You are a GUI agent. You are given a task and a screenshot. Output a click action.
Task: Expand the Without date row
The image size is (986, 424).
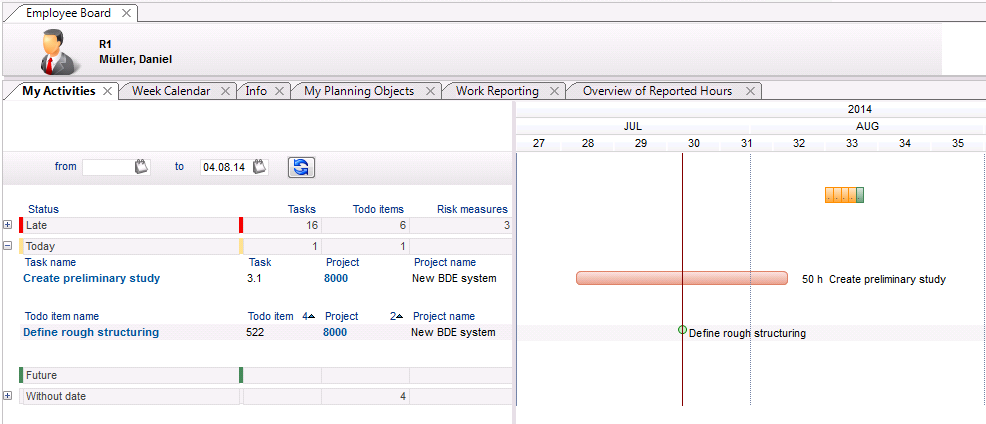point(8,396)
